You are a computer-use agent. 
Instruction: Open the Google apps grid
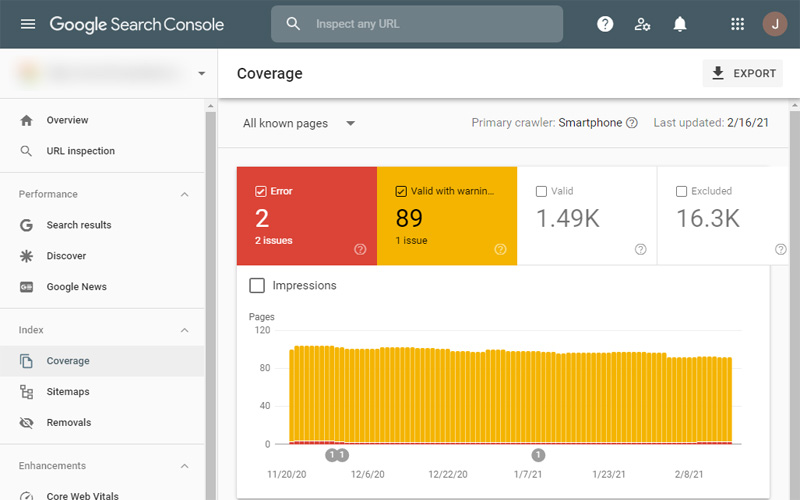pyautogui.click(x=737, y=24)
